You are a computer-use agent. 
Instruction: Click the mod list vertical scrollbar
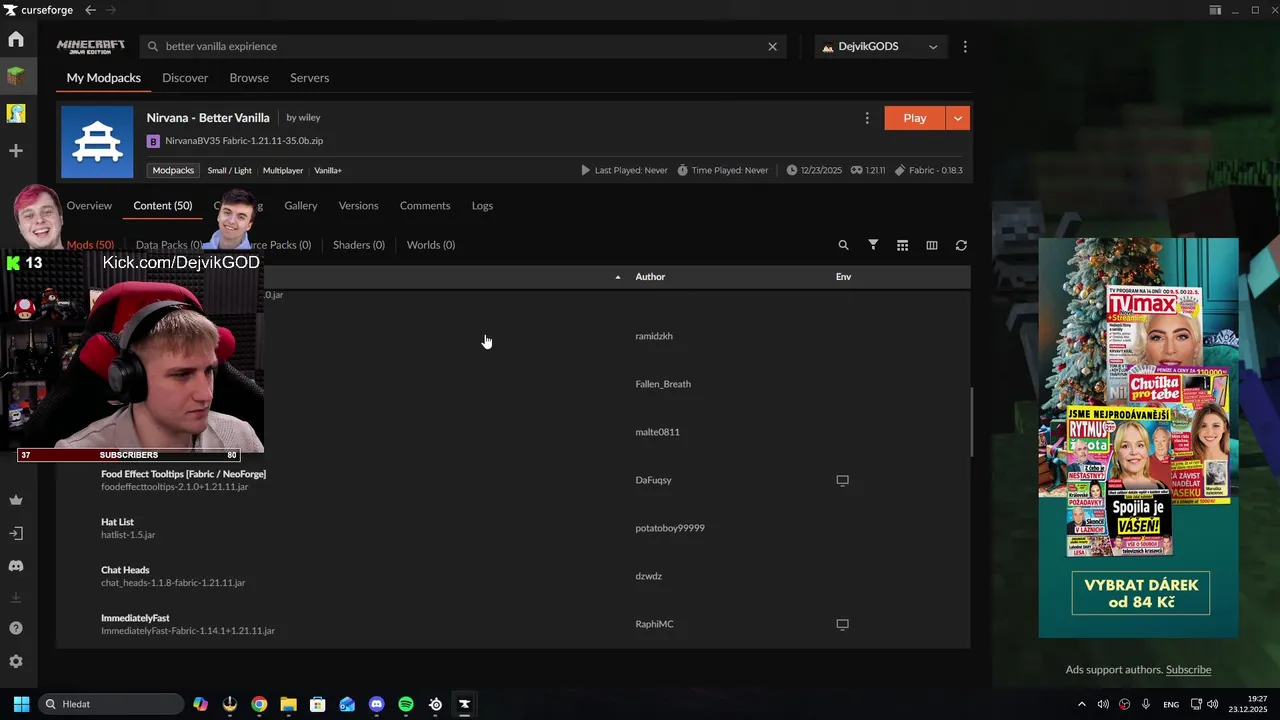[972, 420]
